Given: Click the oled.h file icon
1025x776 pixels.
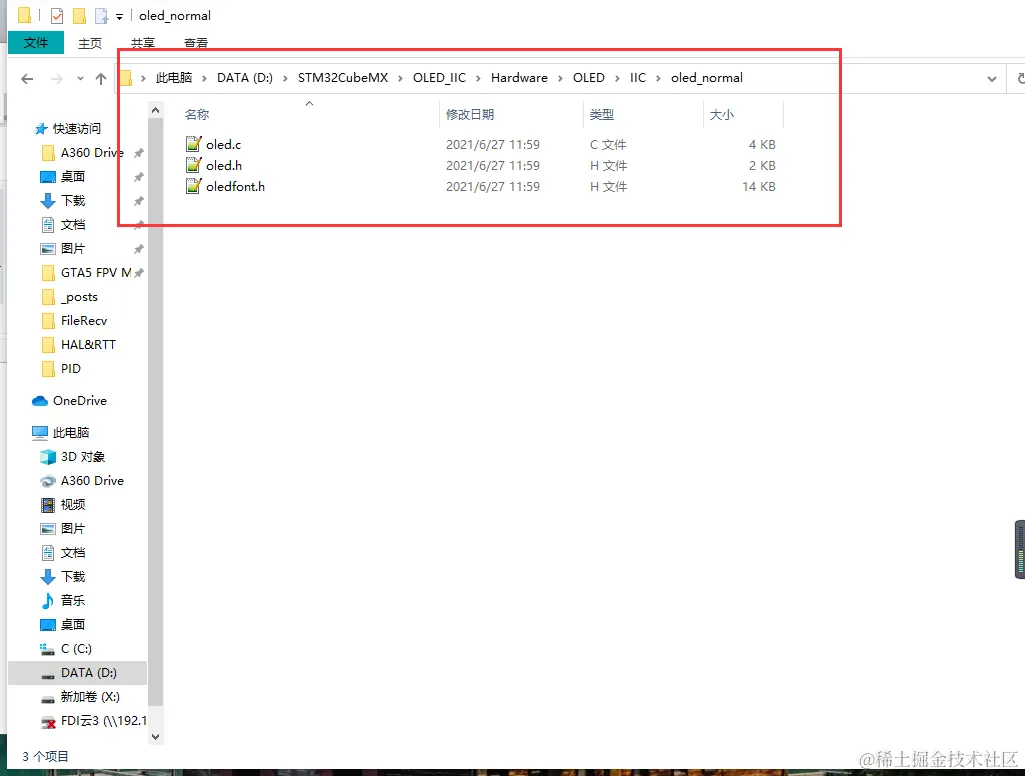Looking at the screenshot, I should (193, 165).
